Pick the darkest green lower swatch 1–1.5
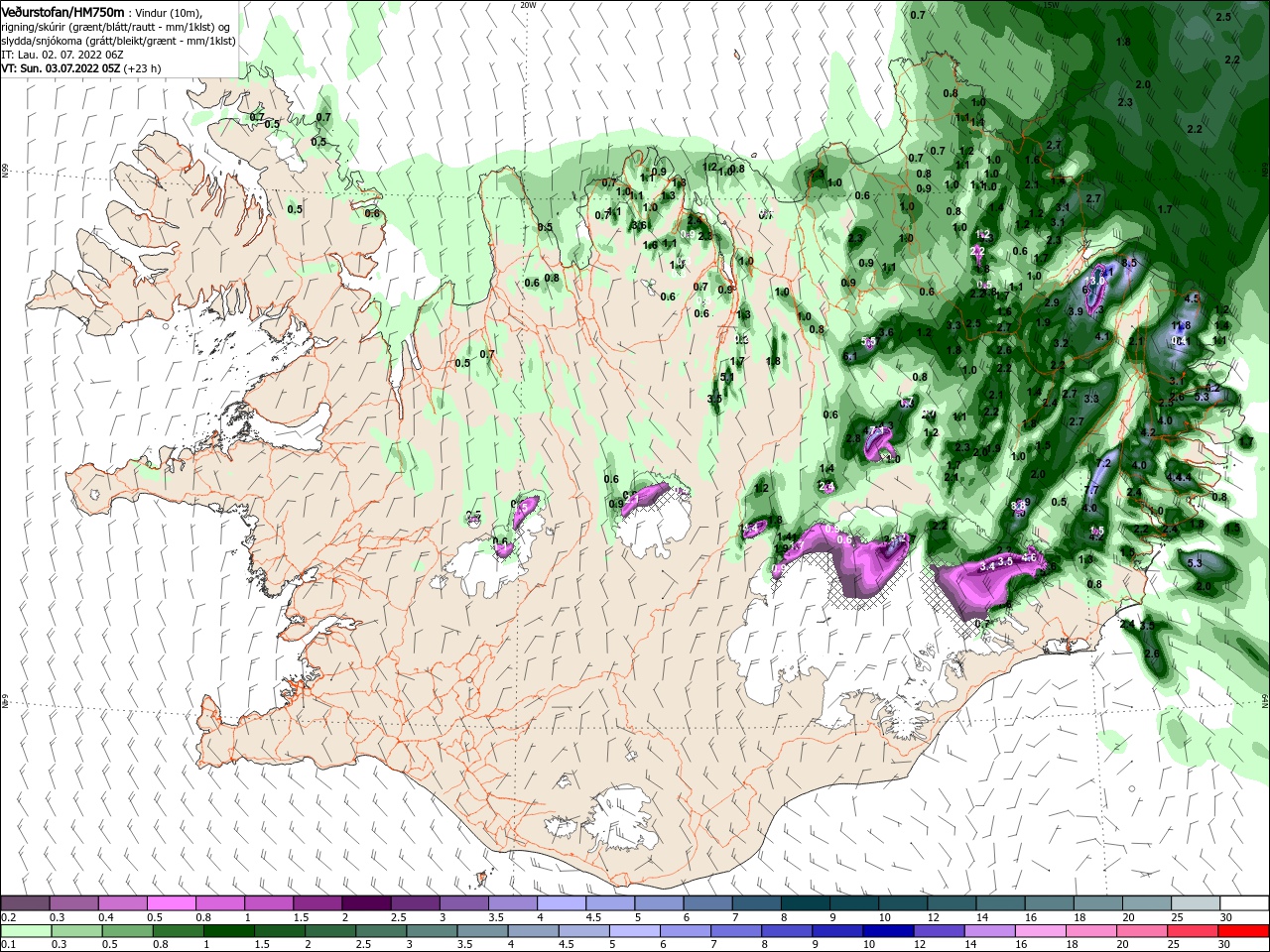The width and height of the screenshot is (1270, 952). click(x=228, y=931)
